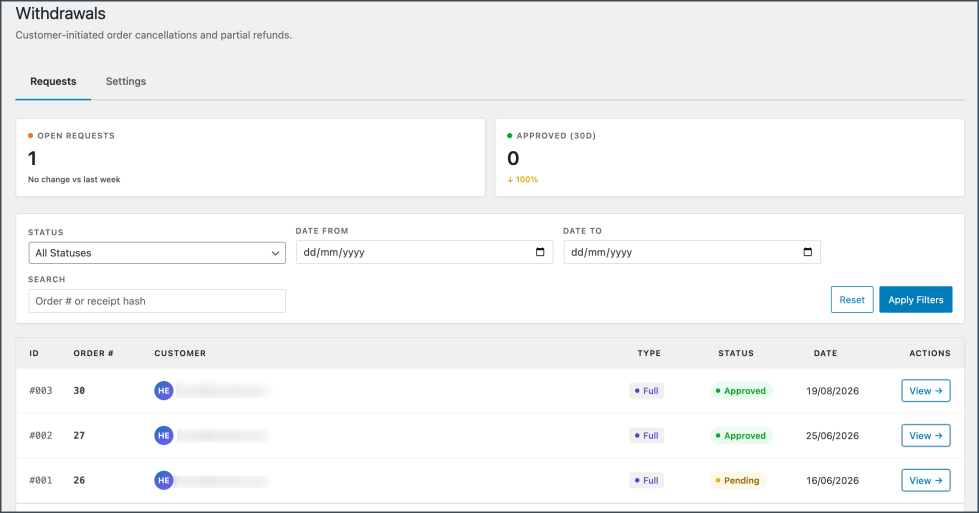Click Full type badge for #002

click(646, 436)
